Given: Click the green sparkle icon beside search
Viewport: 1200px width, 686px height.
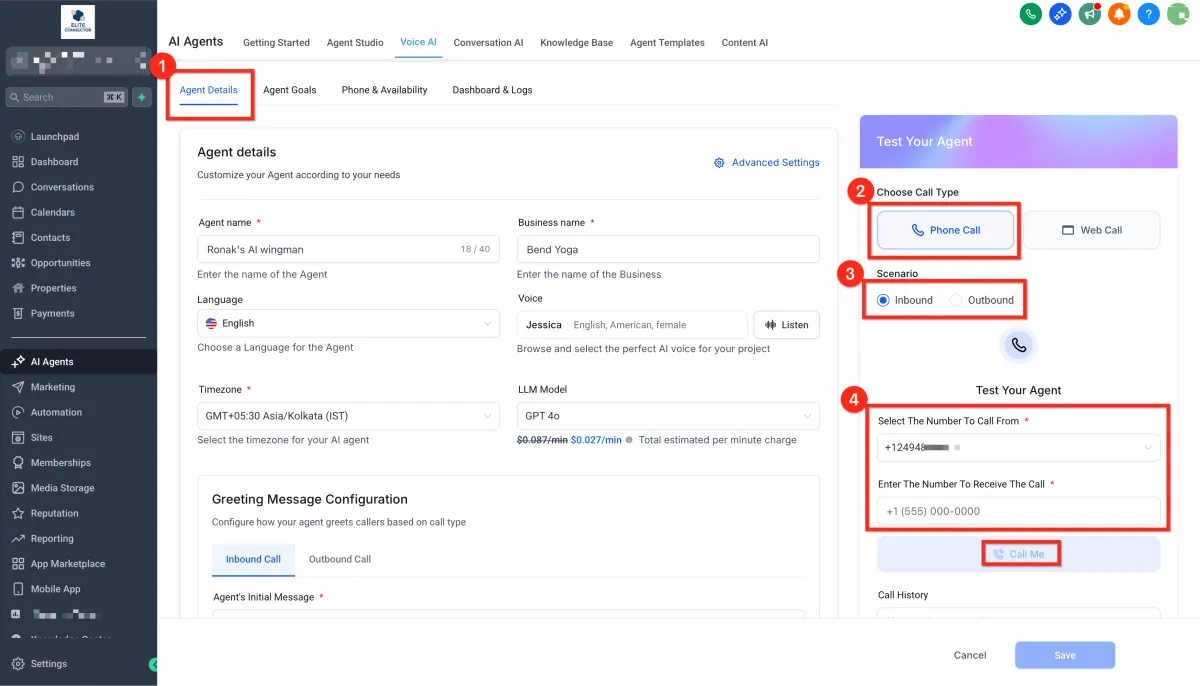Looking at the screenshot, I should (x=142, y=97).
